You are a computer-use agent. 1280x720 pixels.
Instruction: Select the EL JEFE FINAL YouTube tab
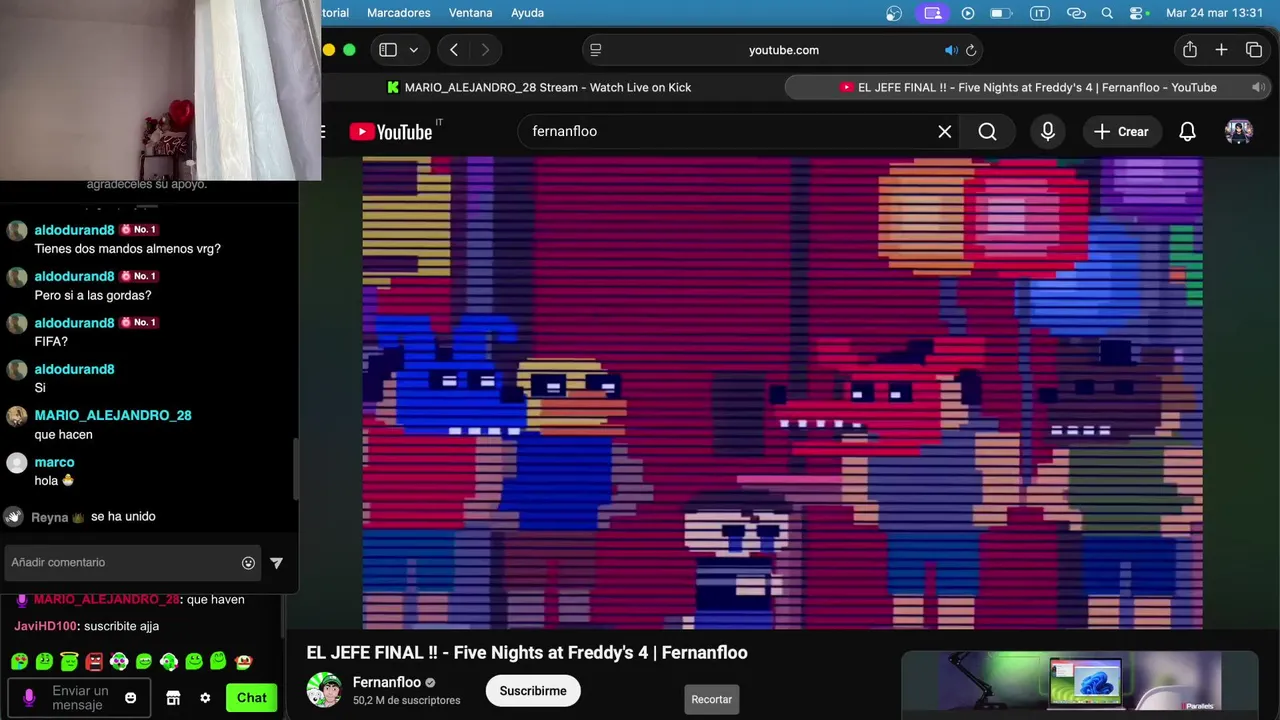(1027, 87)
